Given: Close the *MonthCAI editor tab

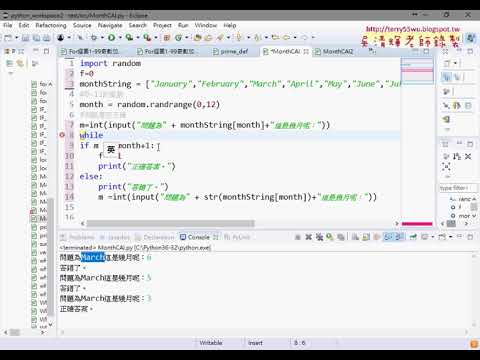Looking at the screenshot, I should 306,51.
